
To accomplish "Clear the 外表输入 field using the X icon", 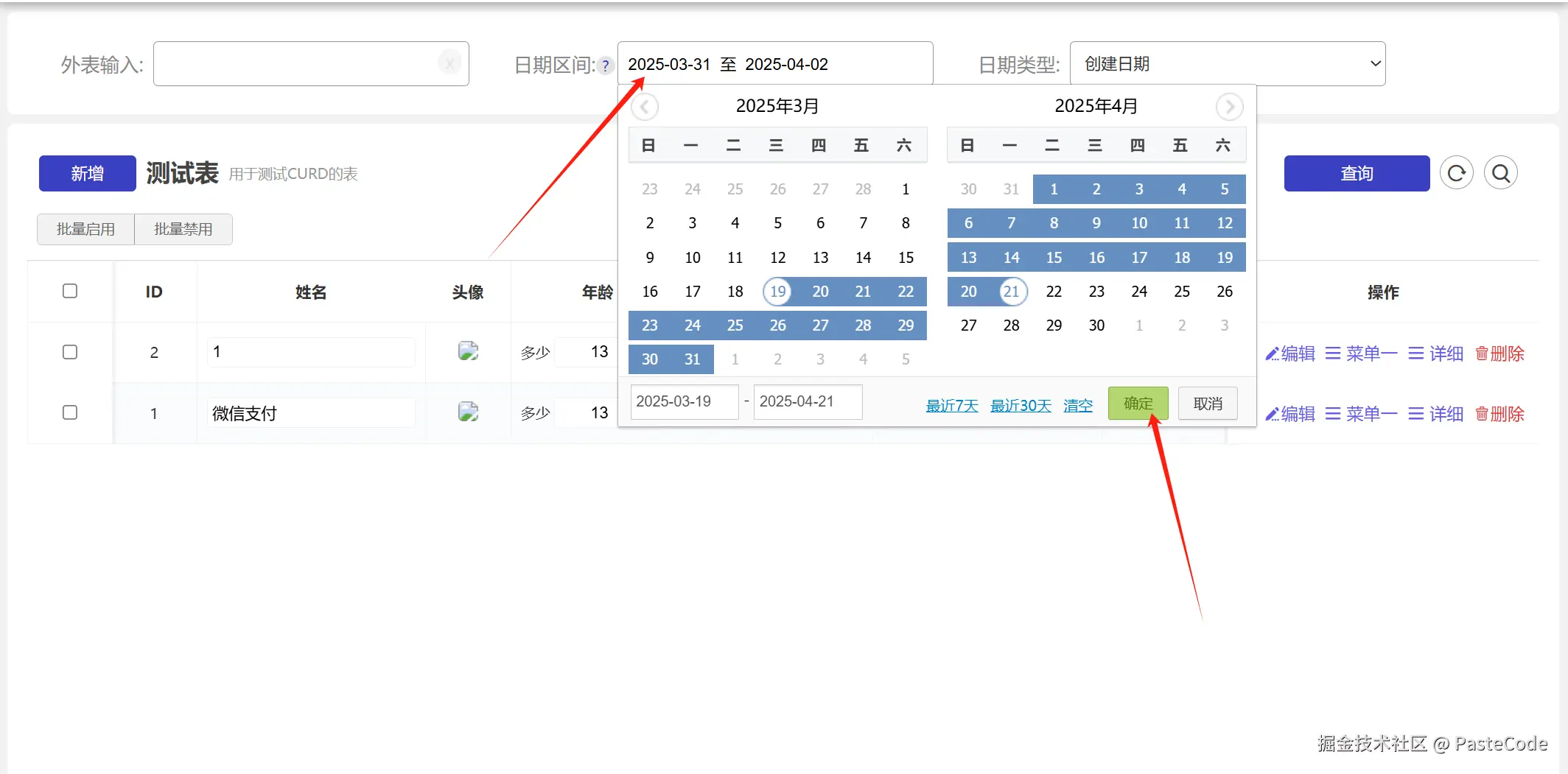I will point(449,63).
